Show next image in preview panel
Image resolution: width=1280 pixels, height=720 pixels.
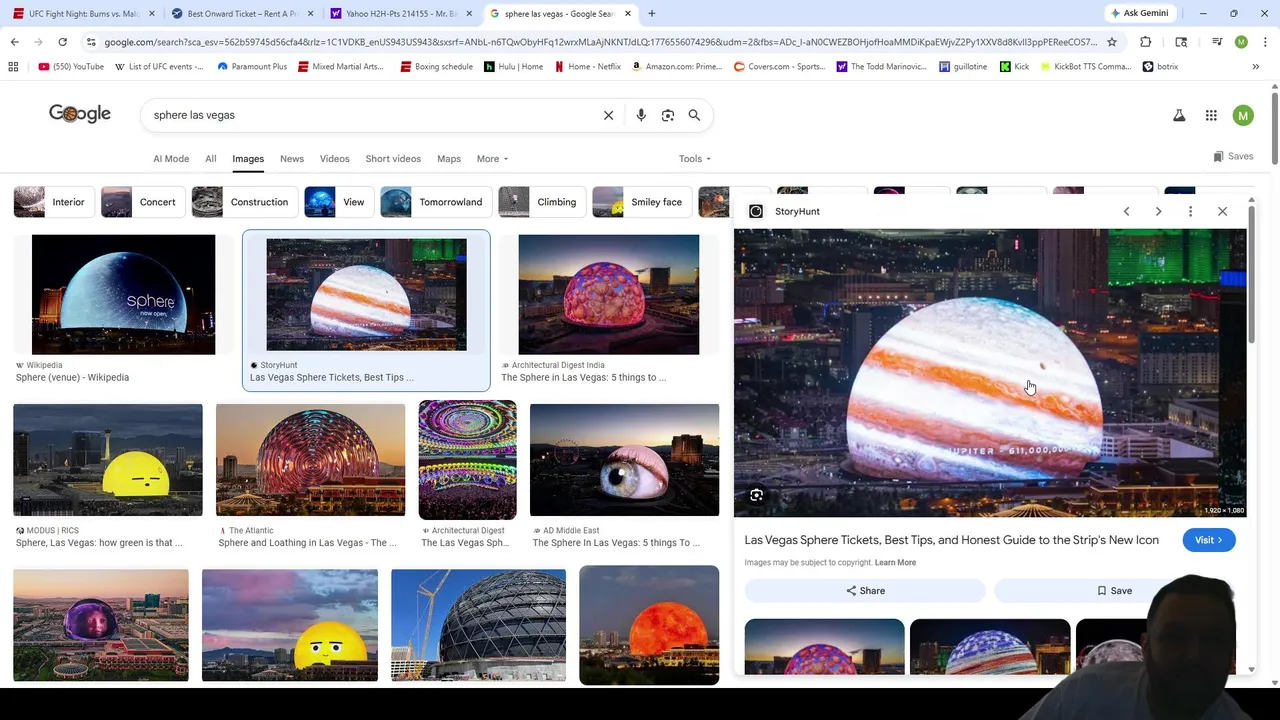(x=1158, y=211)
